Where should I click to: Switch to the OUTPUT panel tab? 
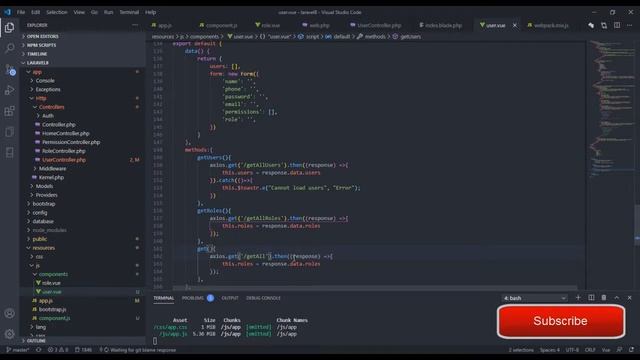pos(230,298)
